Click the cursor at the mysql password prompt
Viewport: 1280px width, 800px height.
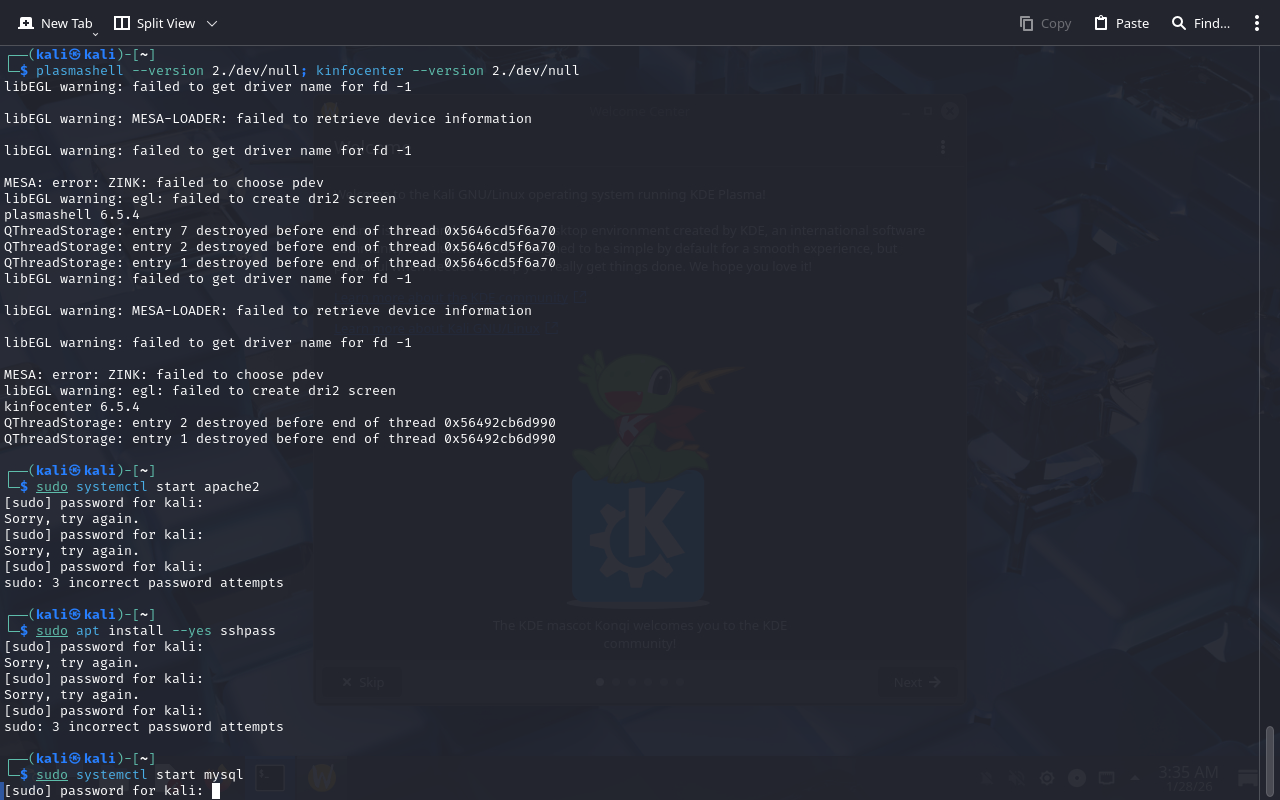pyautogui.click(x=216, y=791)
